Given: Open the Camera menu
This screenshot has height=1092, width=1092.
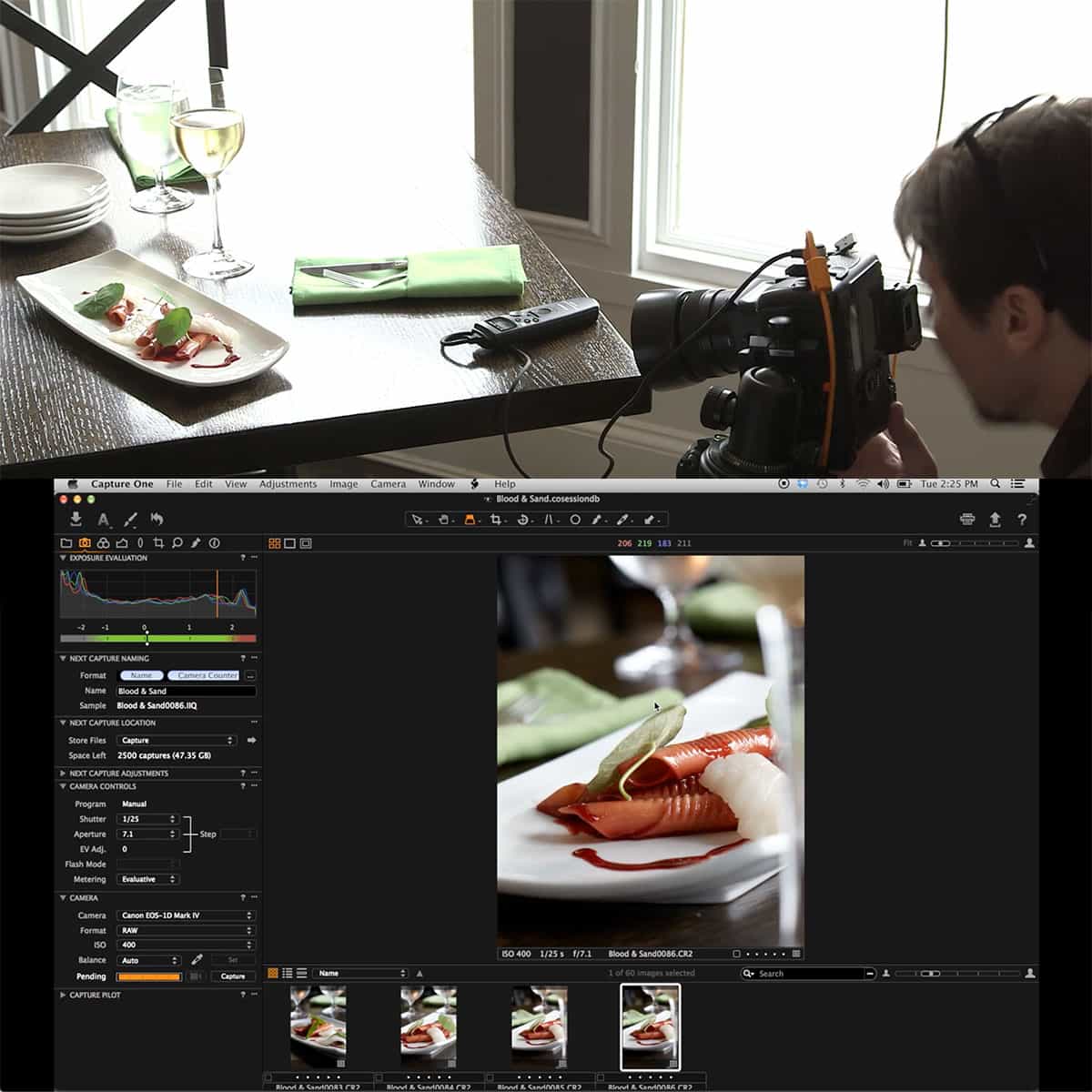Looking at the screenshot, I should click(x=389, y=483).
